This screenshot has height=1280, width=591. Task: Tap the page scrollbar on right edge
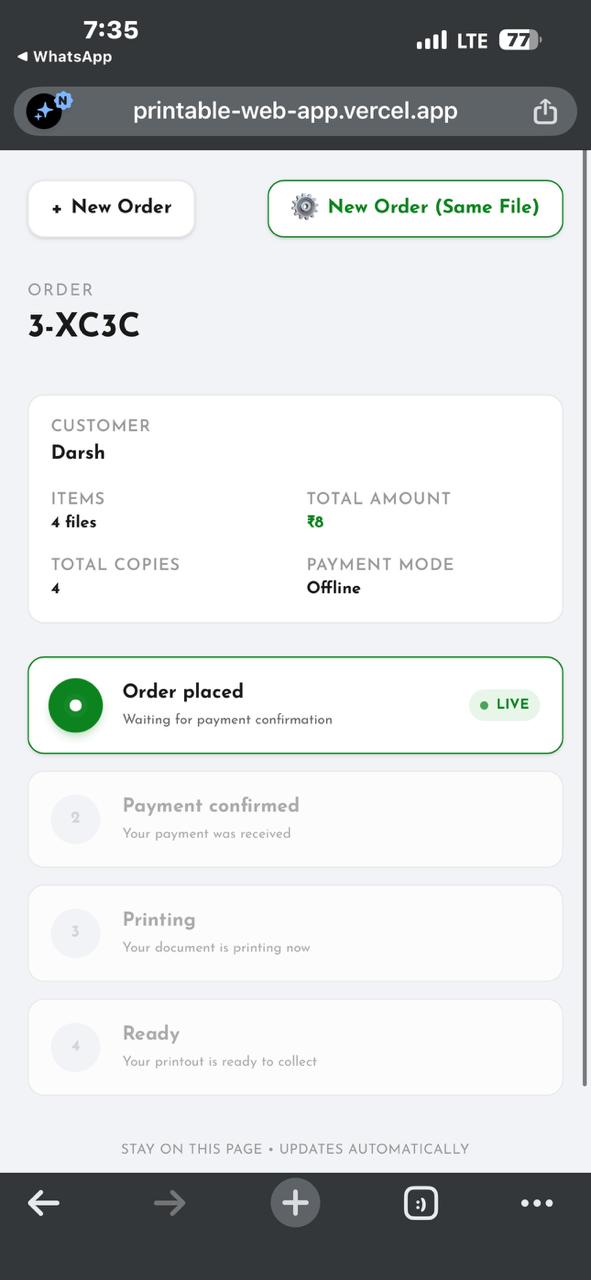tap(585, 620)
